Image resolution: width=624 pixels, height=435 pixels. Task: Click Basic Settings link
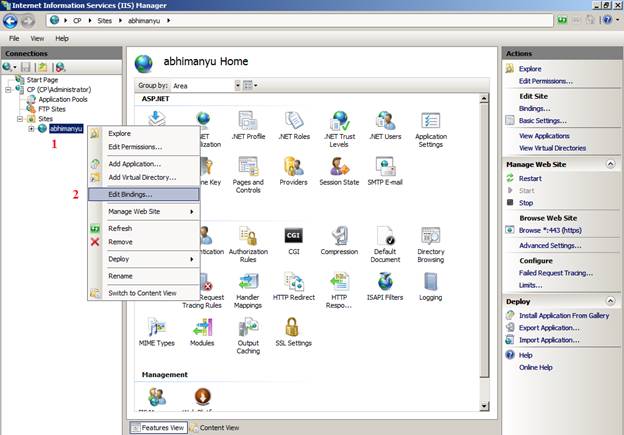click(542, 121)
